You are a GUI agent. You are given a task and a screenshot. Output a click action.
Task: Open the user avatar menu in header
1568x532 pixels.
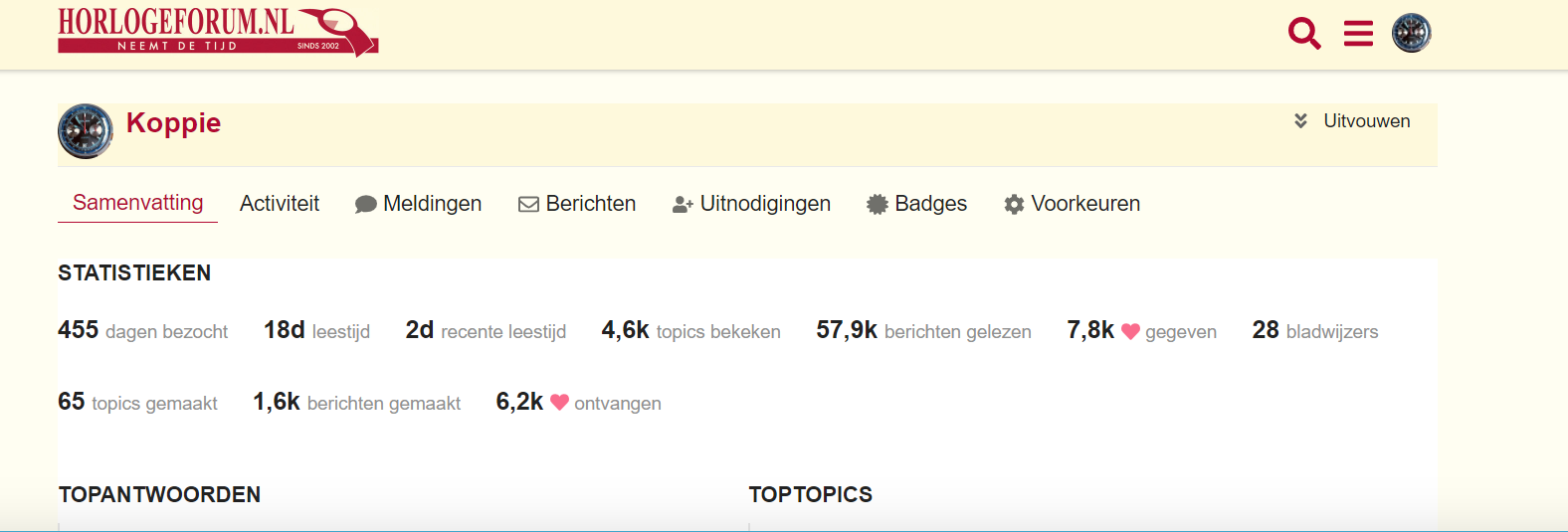coord(1411,33)
